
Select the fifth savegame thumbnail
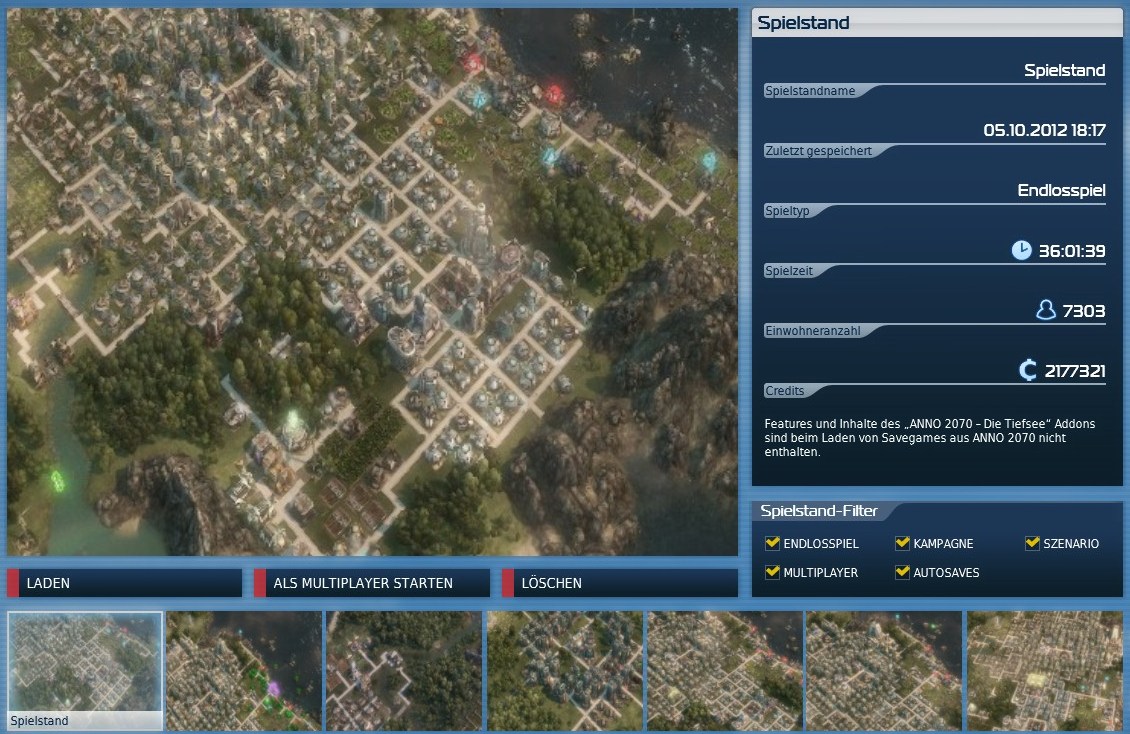click(724, 671)
